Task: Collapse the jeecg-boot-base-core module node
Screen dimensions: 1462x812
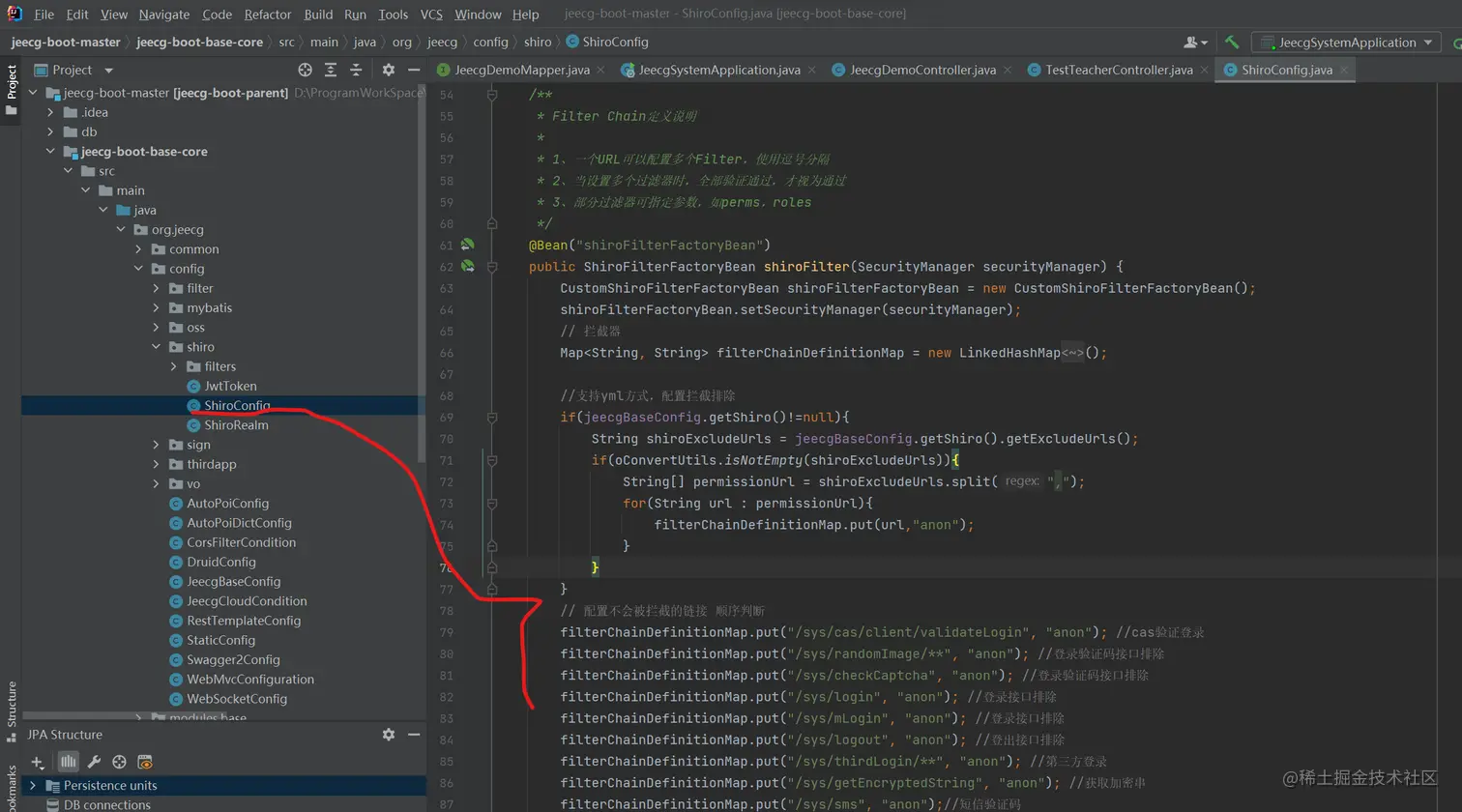Action: (50, 152)
